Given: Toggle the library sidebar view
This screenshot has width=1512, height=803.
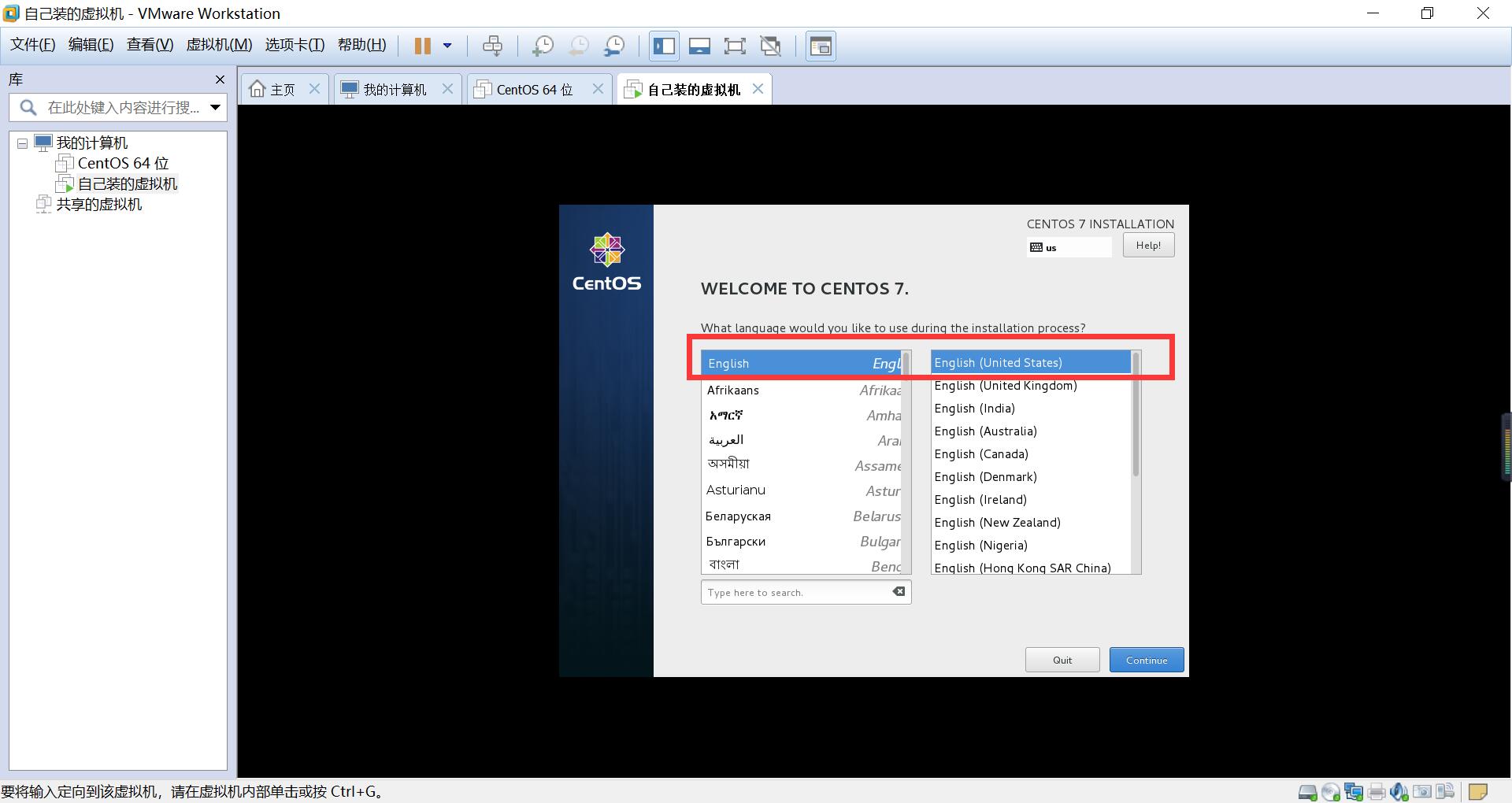Looking at the screenshot, I should (664, 46).
